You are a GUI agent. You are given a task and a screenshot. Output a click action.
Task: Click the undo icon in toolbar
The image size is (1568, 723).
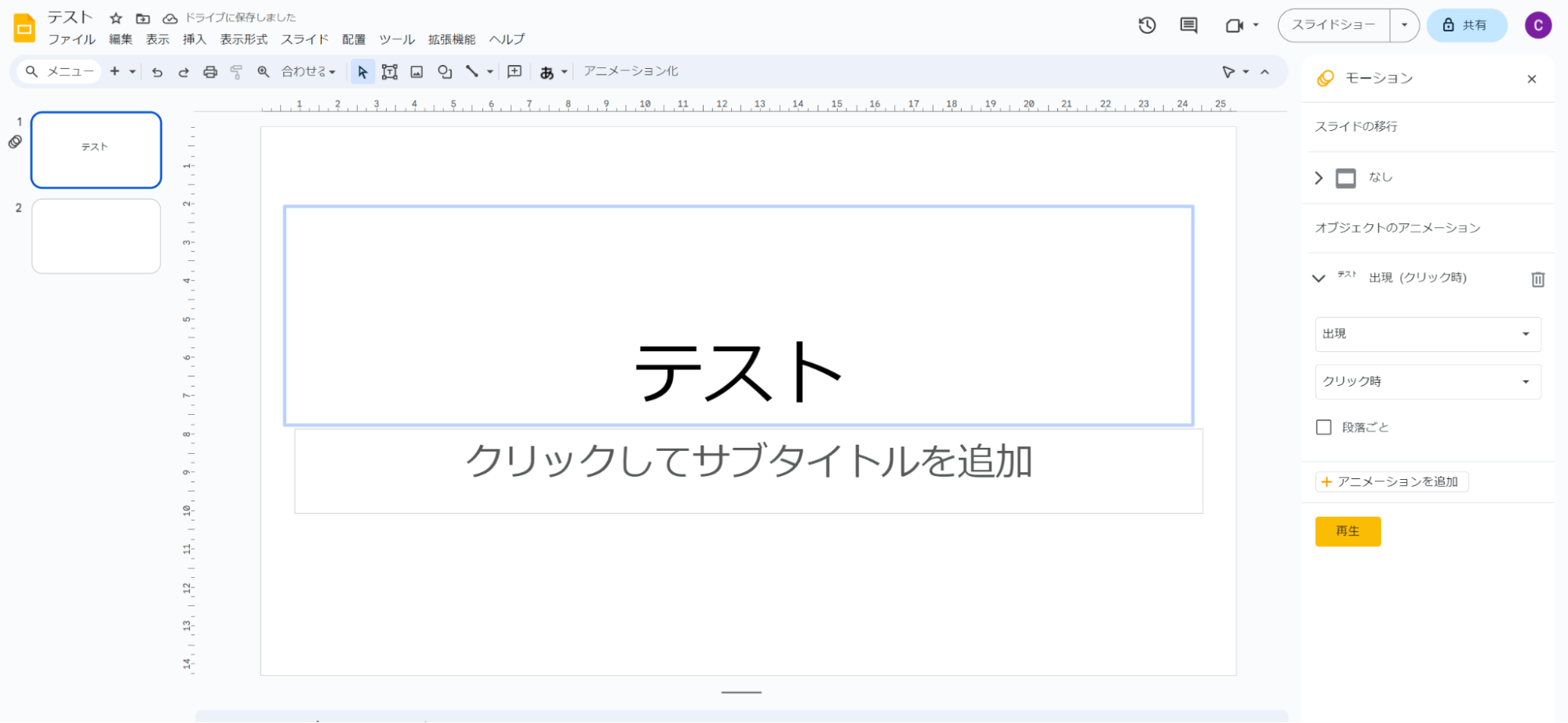point(157,72)
